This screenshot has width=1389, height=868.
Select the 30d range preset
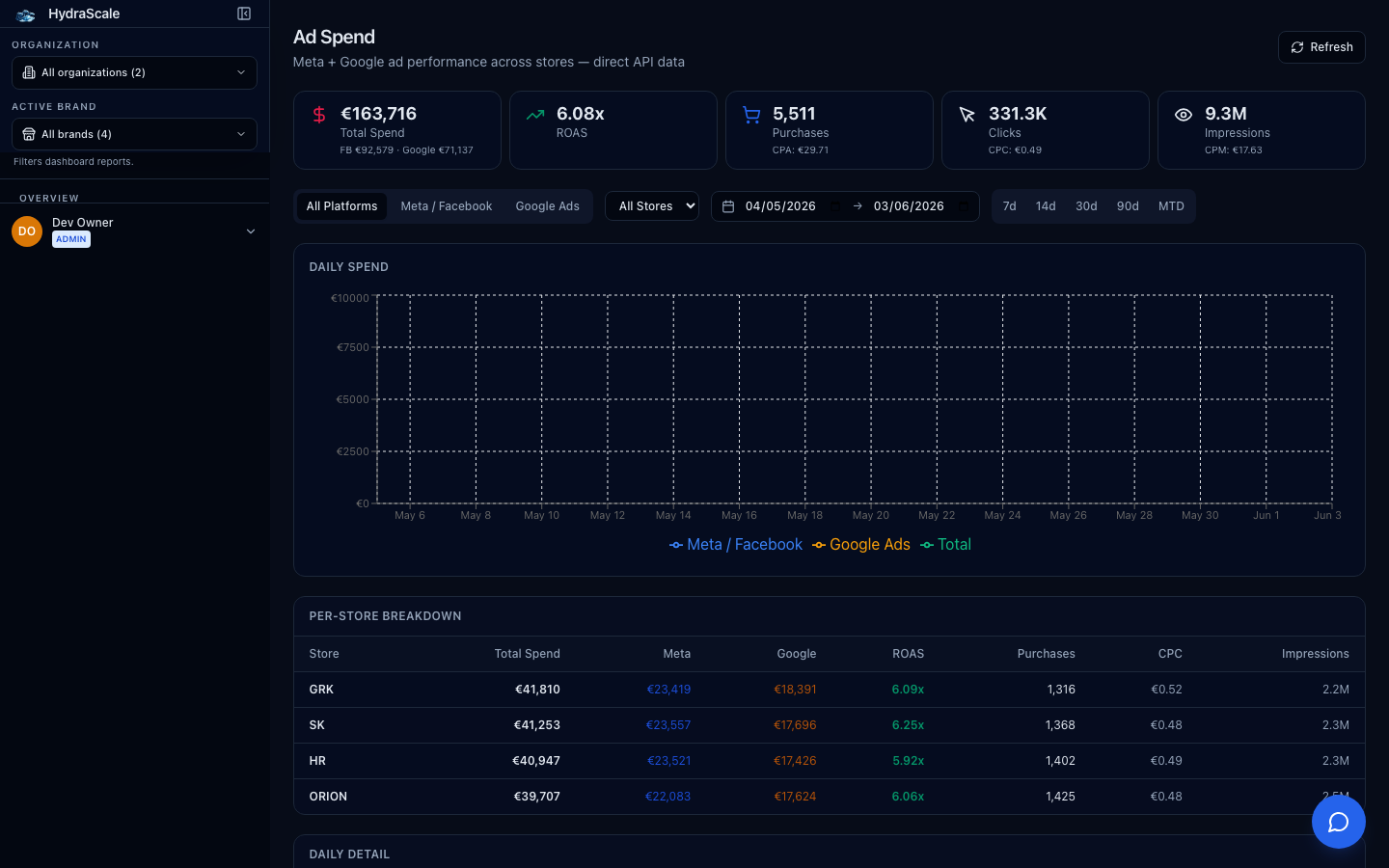click(x=1086, y=206)
